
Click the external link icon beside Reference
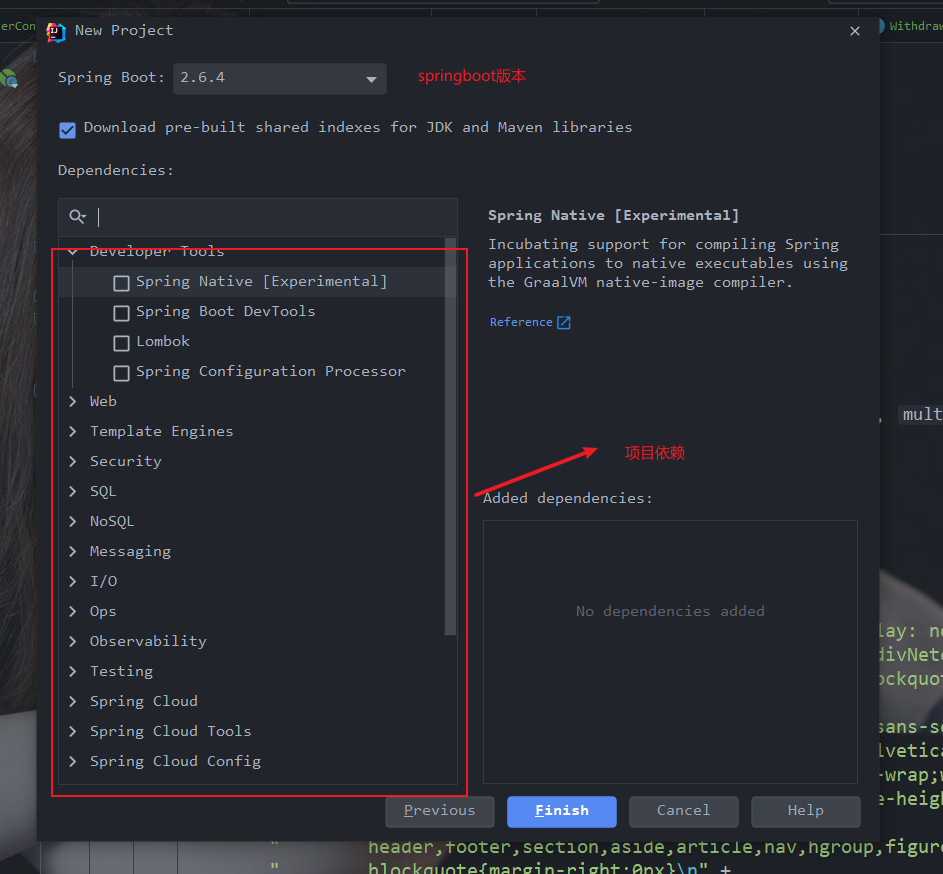pos(564,322)
